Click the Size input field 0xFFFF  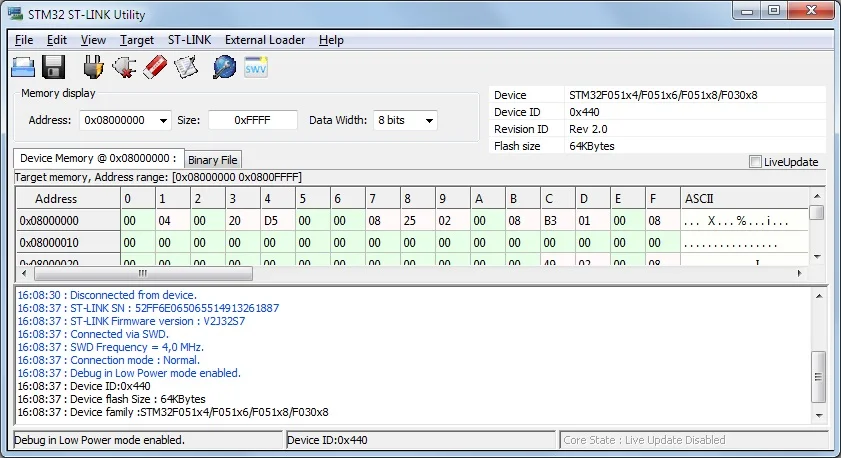point(253,120)
